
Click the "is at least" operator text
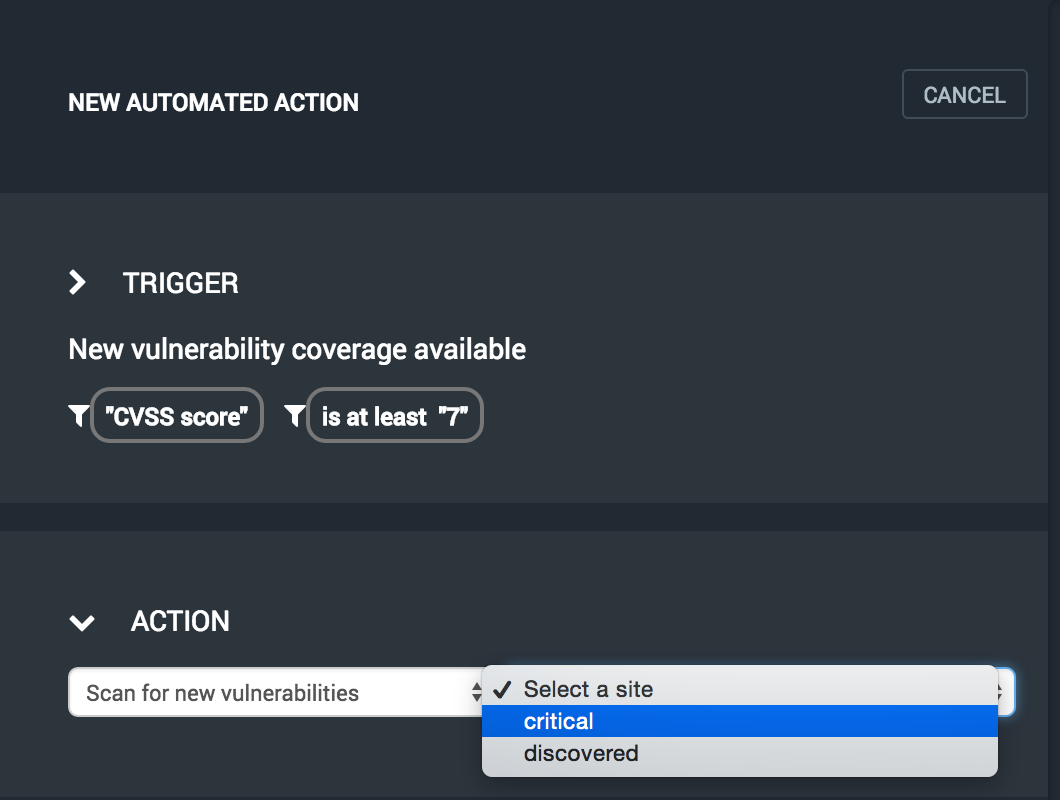[374, 416]
